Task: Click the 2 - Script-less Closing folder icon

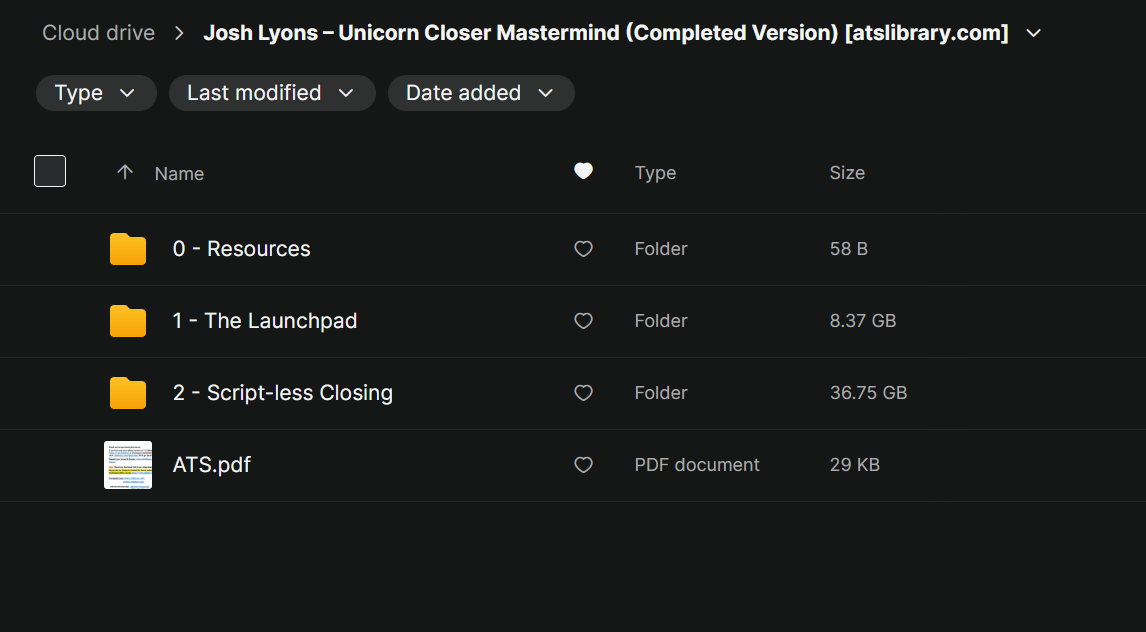Action: (128, 393)
